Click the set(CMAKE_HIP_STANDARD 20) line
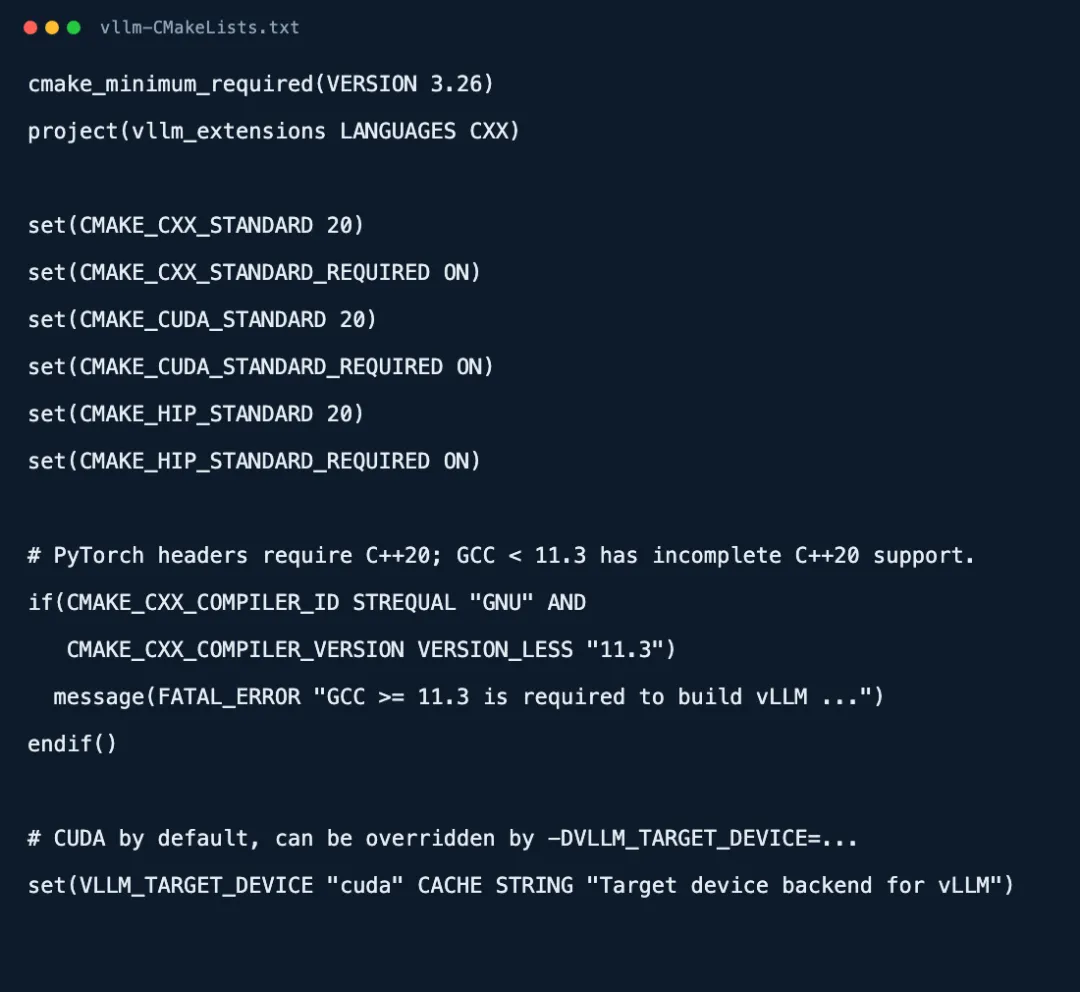The height and width of the screenshot is (992, 1080). click(x=196, y=414)
